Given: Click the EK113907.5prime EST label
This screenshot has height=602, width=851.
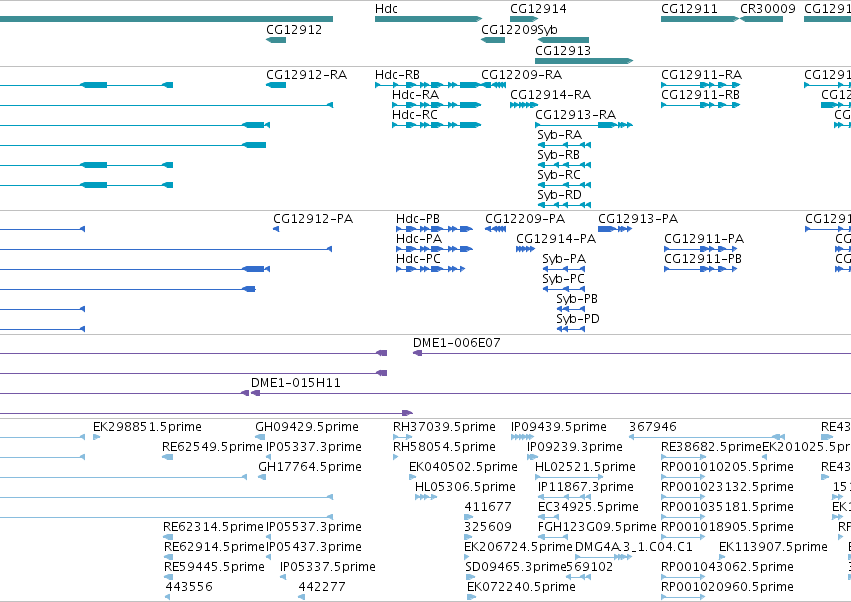Looking at the screenshot, I should tap(773, 548).
